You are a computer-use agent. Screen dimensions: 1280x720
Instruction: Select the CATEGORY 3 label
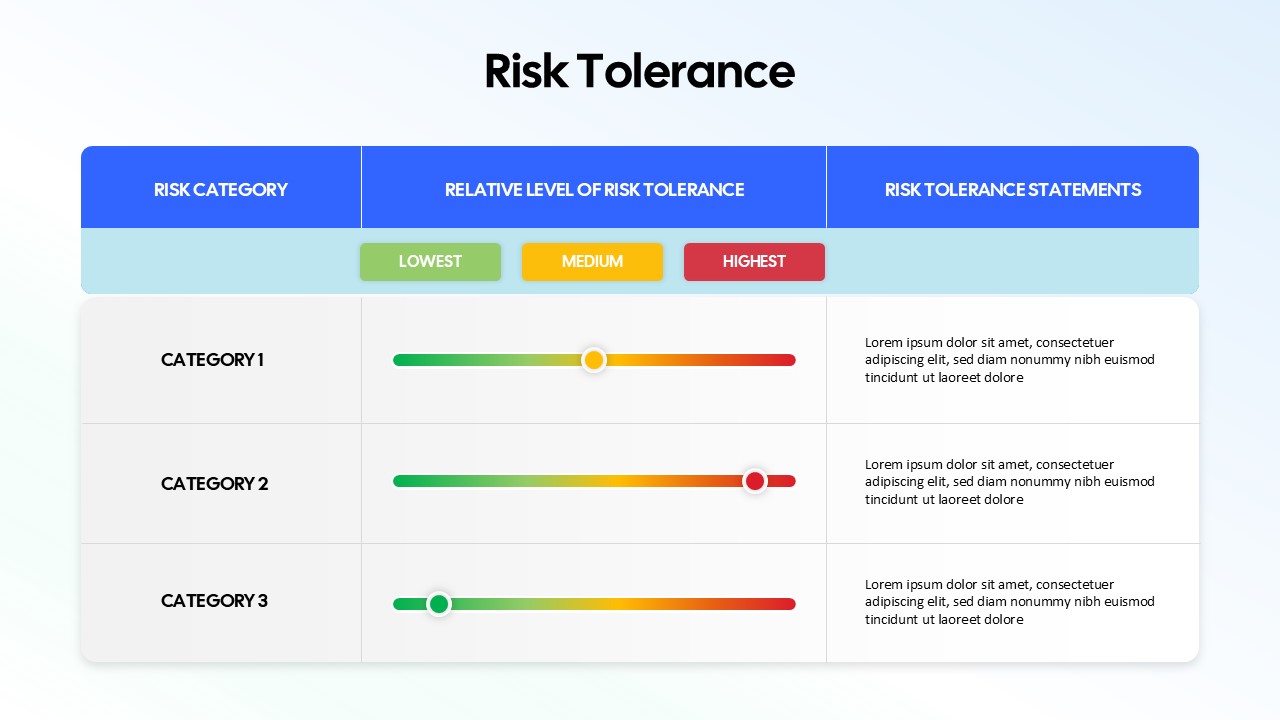pos(214,601)
